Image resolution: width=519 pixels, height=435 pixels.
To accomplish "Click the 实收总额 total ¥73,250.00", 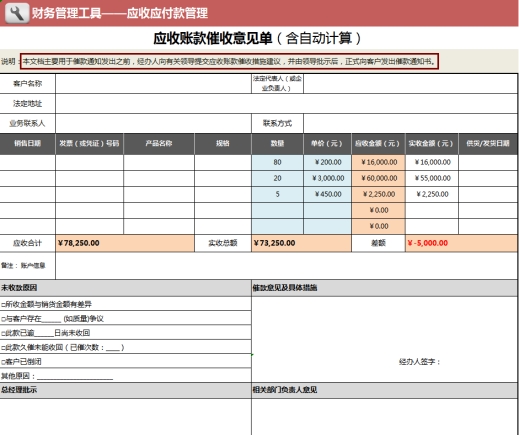I will (x=301, y=243).
